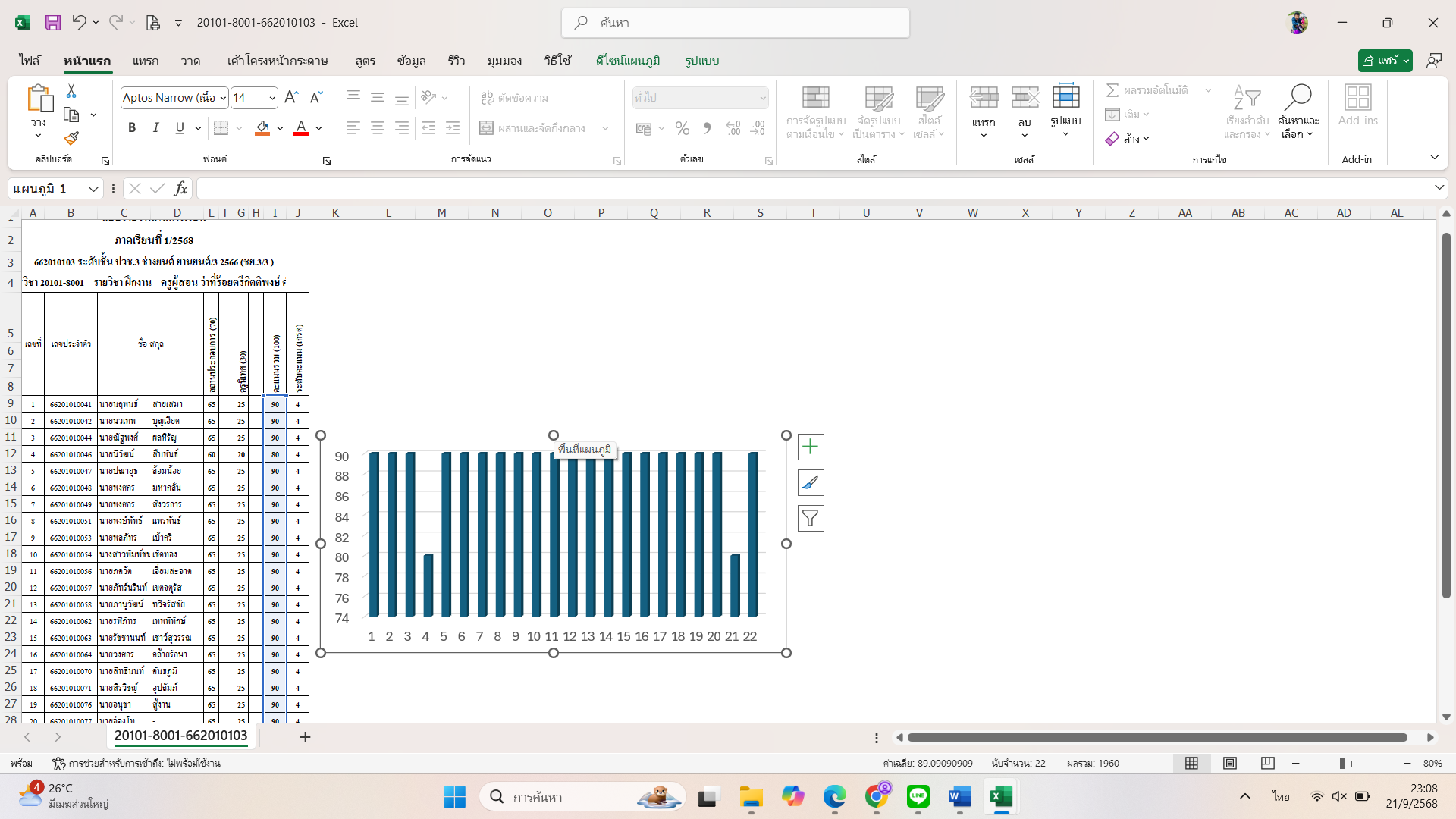Open Chart Filters funnel button
Screen dimensions: 1456x819
(x=811, y=519)
